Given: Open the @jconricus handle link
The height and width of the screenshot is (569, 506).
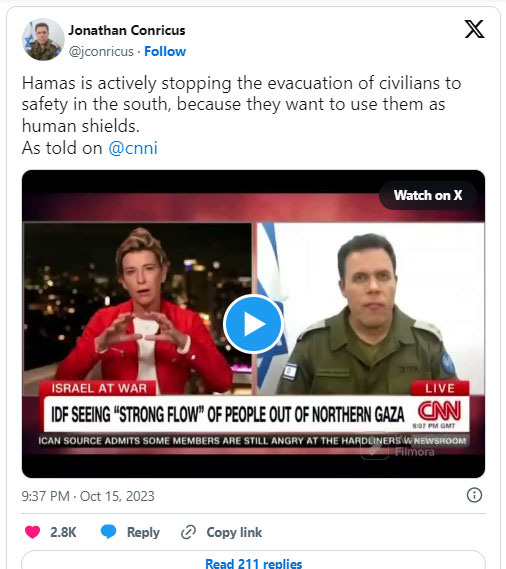Looking at the screenshot, I should point(101,52).
